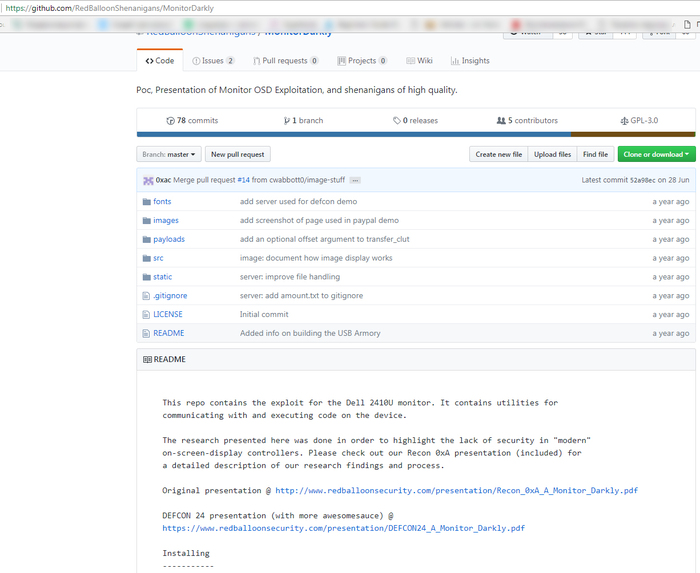The image size is (700, 573).
Task: Click the .gitignore file icon
Action: click(145, 296)
